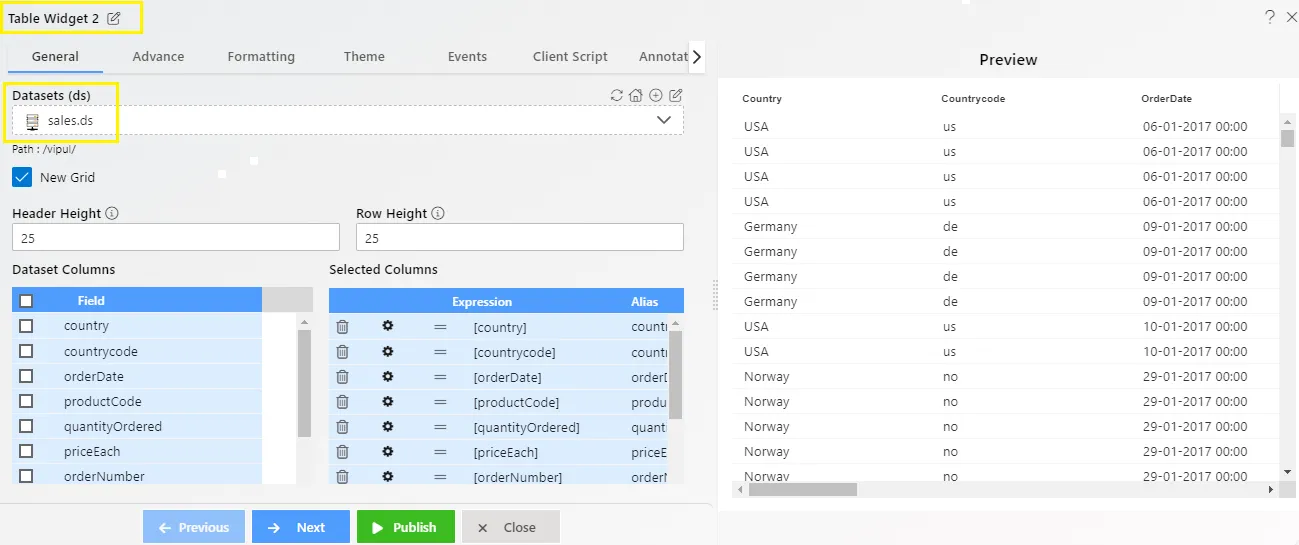Screen dimensions: 1299x545
Task: Grab reorder handle of [priceEach] row
Action: 440,452
